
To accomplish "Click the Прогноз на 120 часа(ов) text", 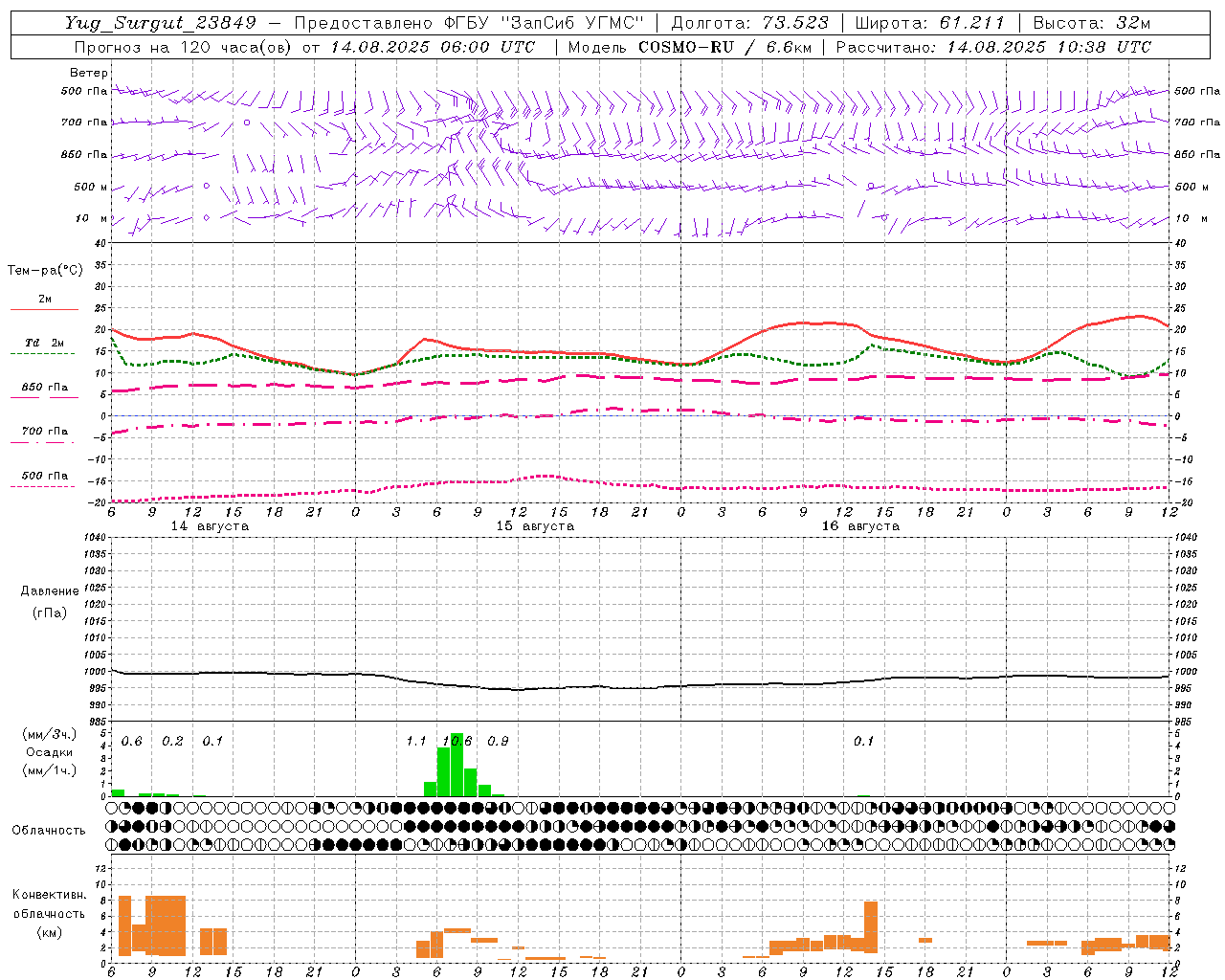I will click(x=185, y=47).
